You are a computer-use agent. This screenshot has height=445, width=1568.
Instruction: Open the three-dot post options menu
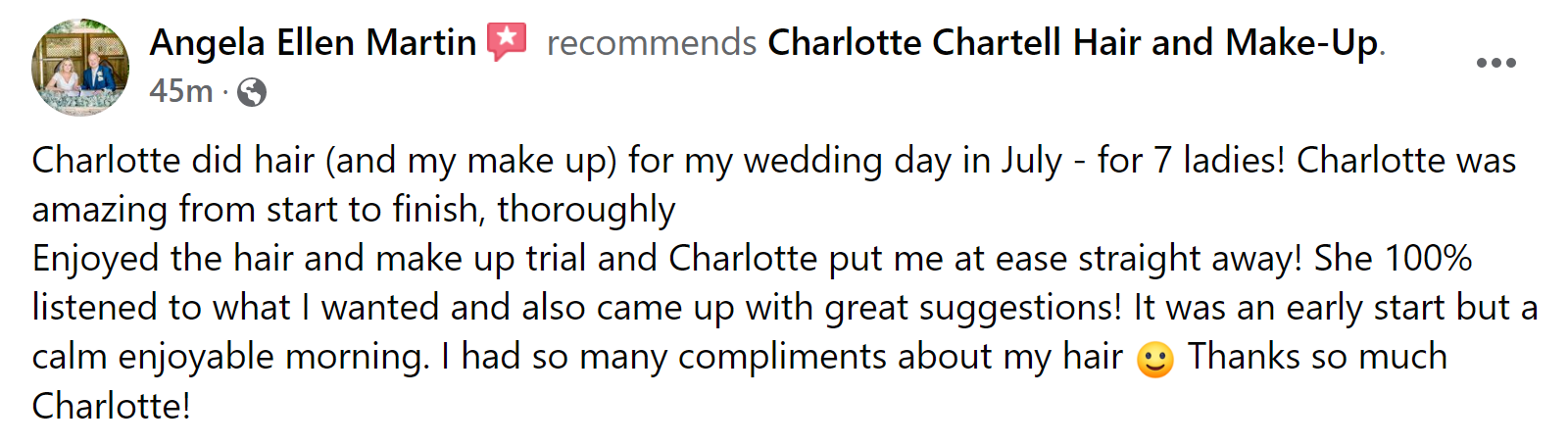(1496, 63)
